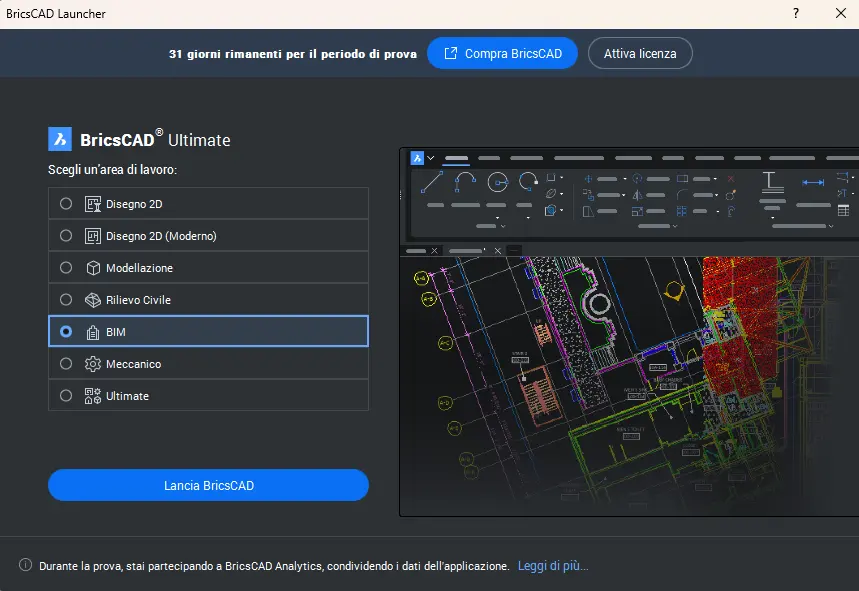The width and height of the screenshot is (859, 591).
Task: Click the Disegno 2D (Moderno) workspace icon
Action: coord(93,236)
